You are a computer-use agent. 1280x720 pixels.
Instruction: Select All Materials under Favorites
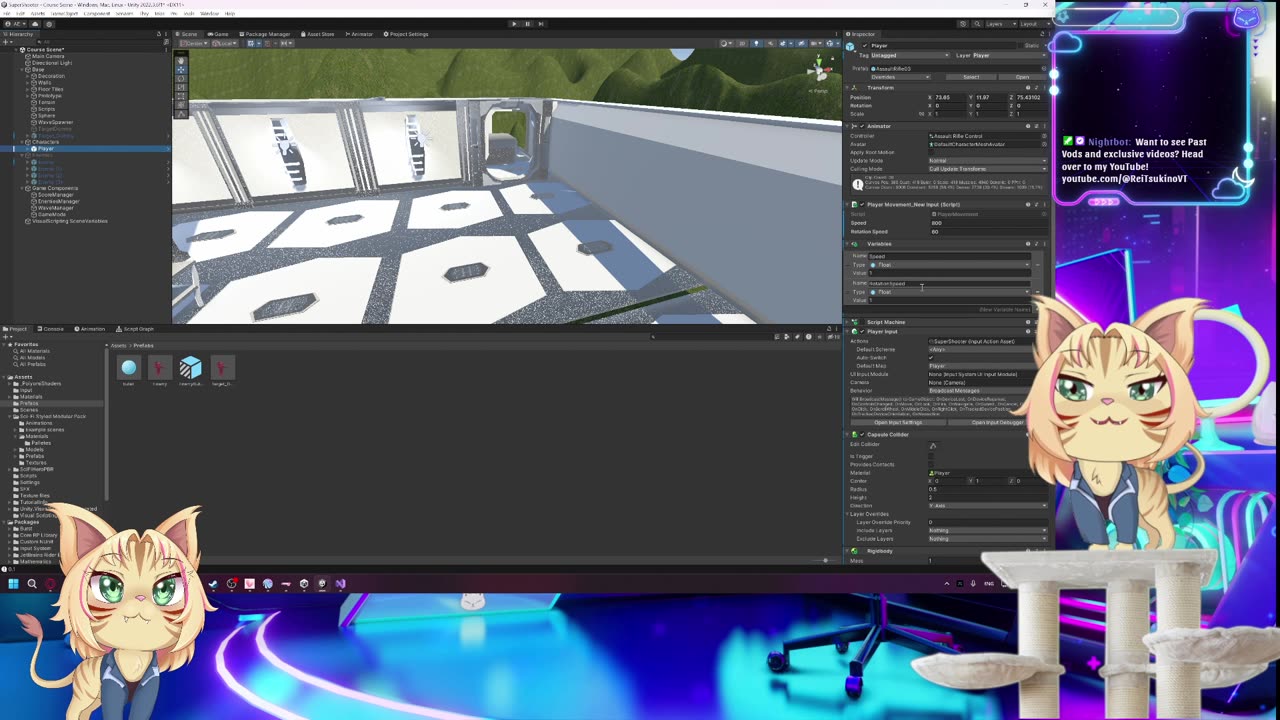click(x=37, y=351)
